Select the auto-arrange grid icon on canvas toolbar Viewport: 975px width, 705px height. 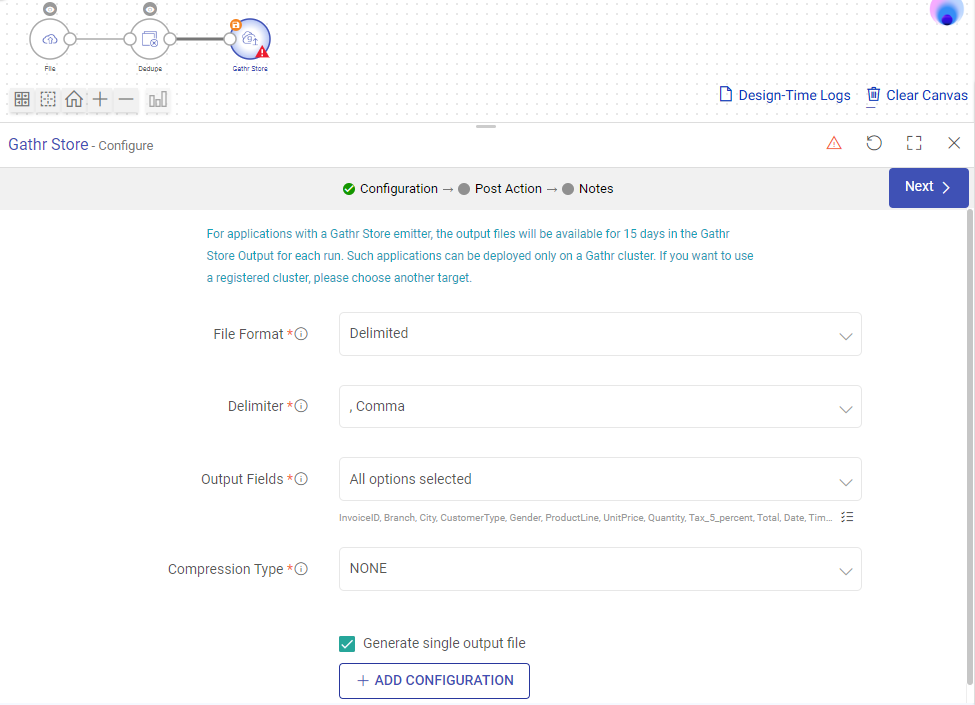pos(21,99)
